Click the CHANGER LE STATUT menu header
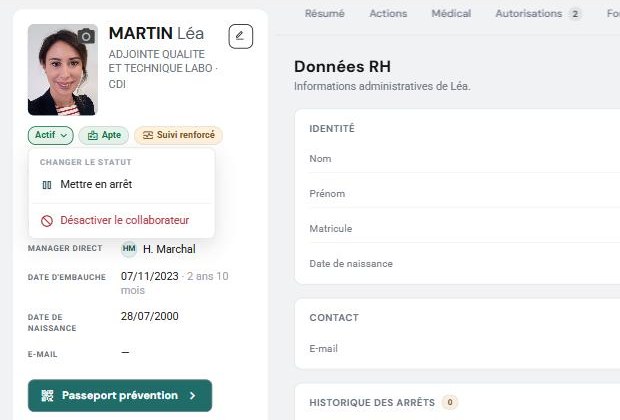This screenshot has height=420, width=620. point(86,162)
